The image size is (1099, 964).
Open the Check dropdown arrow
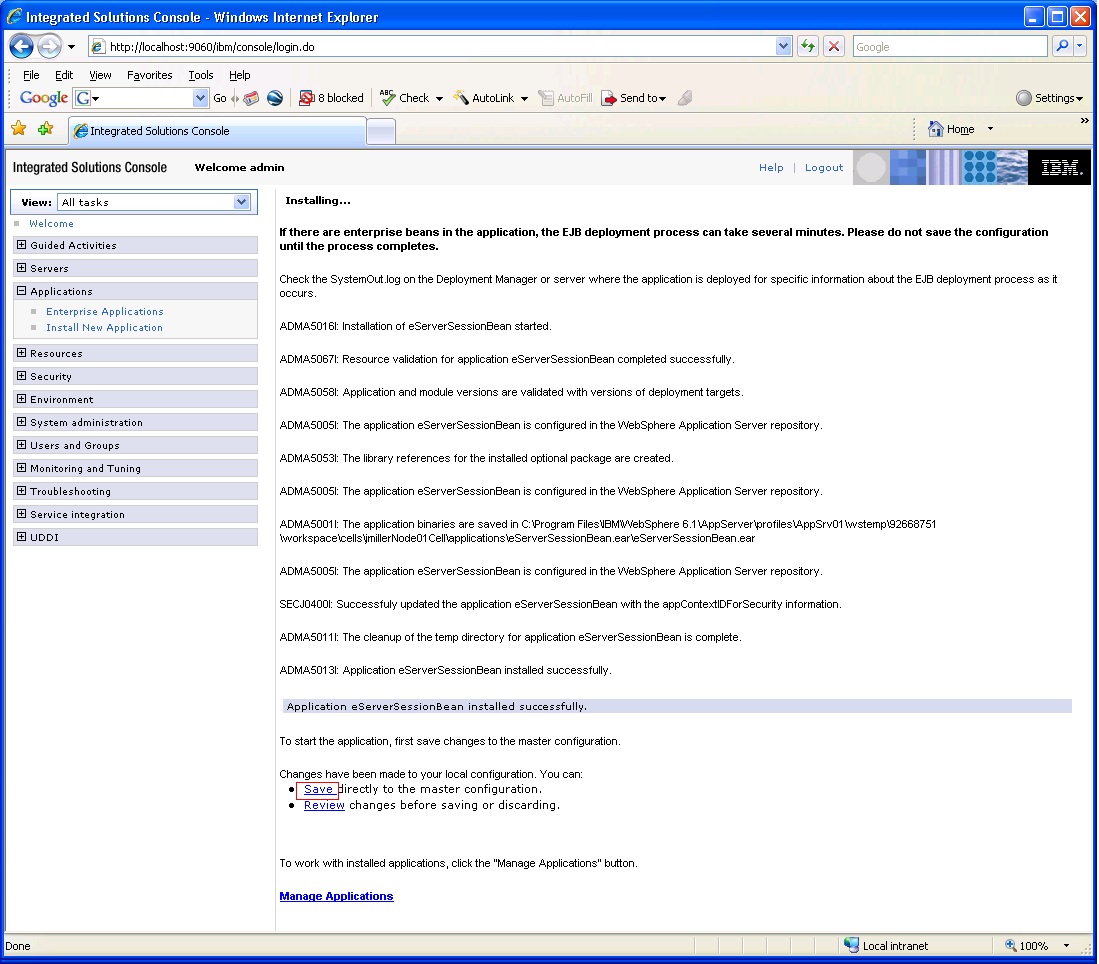(439, 99)
